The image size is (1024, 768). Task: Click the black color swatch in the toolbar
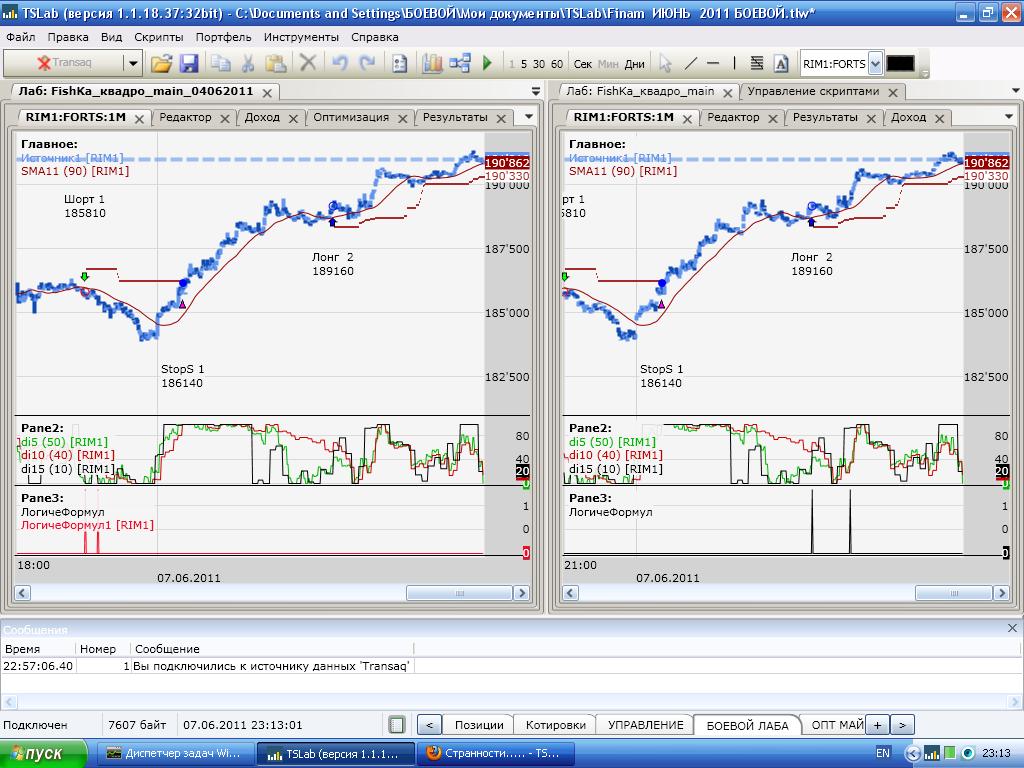900,63
